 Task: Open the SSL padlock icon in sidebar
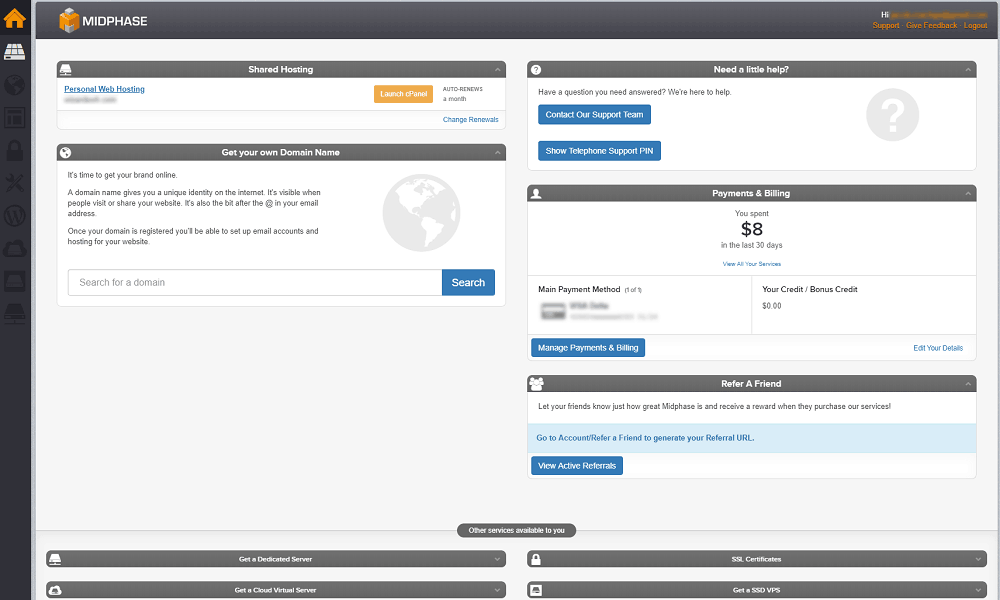15,150
